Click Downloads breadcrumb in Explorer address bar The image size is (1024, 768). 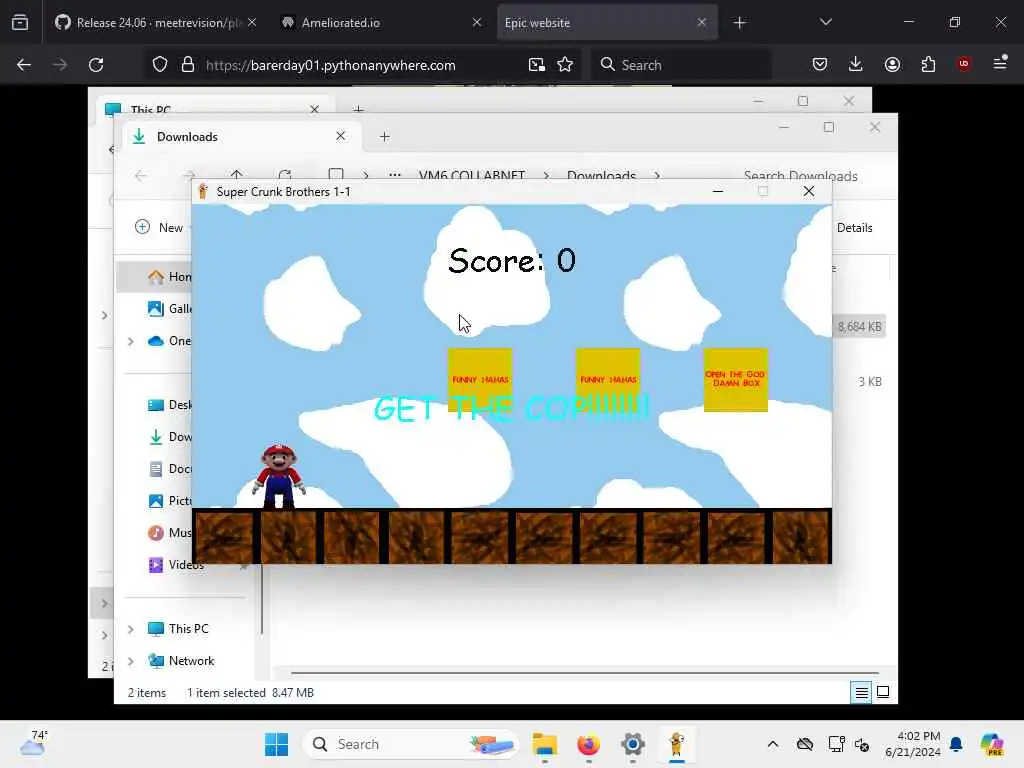tap(601, 175)
